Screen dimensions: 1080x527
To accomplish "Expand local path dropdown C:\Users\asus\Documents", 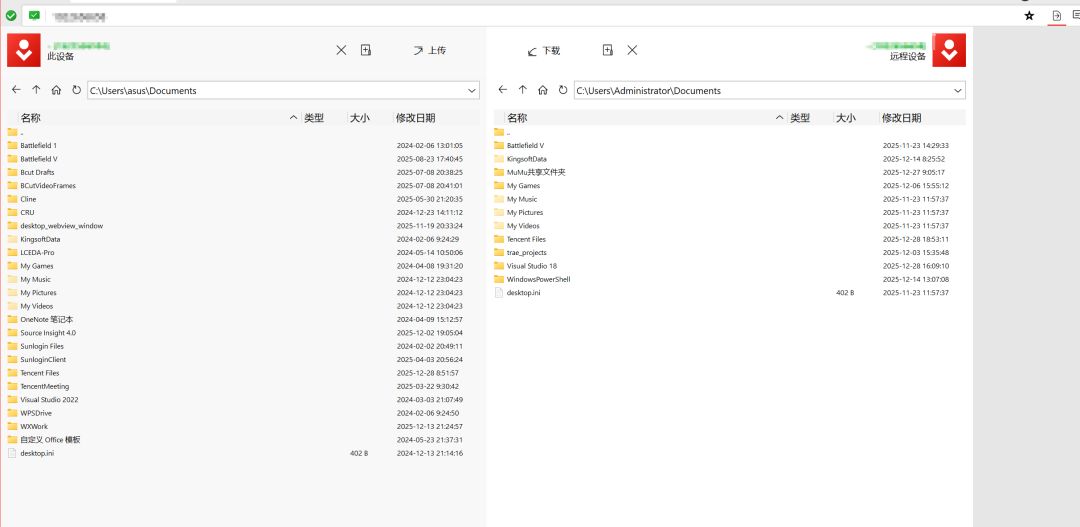I will (472, 90).
